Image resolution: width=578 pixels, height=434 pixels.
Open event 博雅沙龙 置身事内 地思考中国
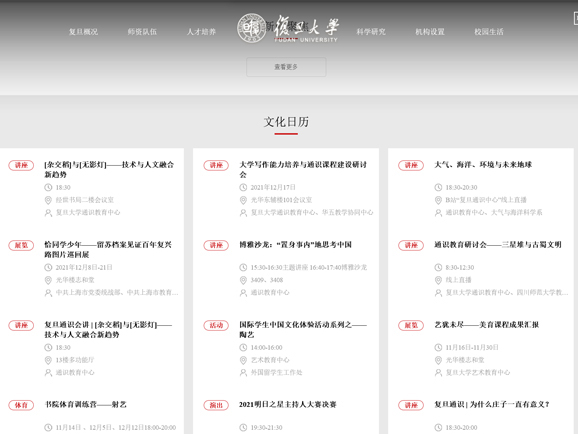tap(295, 244)
